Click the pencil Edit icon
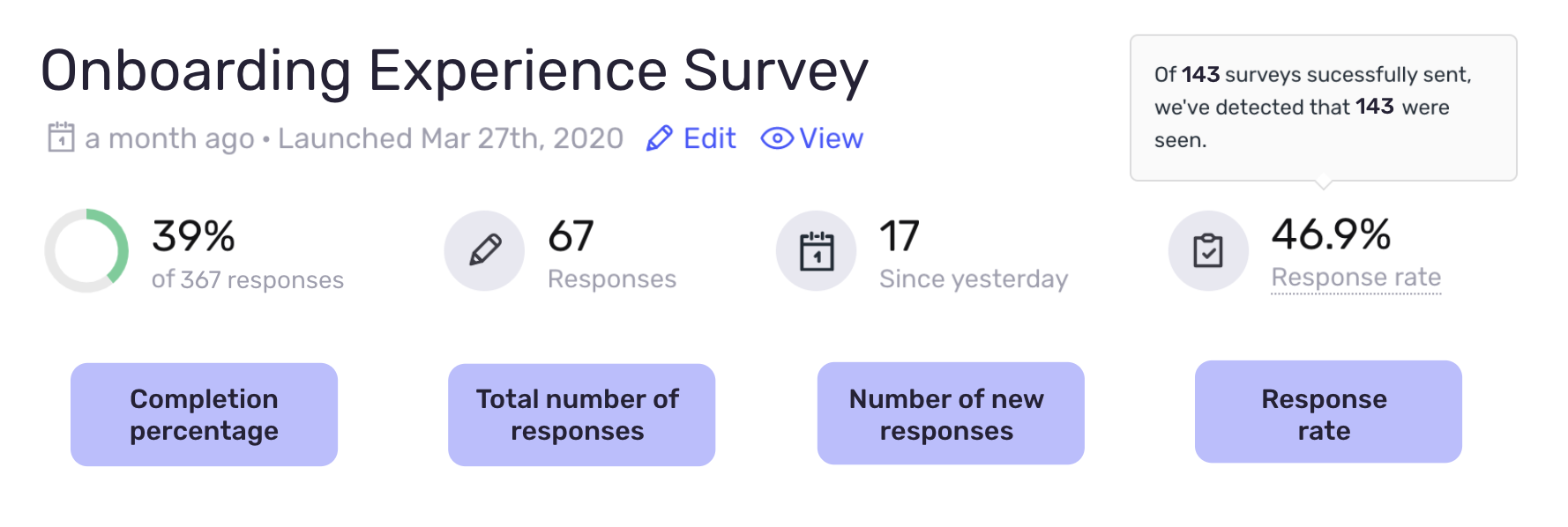 point(660,138)
